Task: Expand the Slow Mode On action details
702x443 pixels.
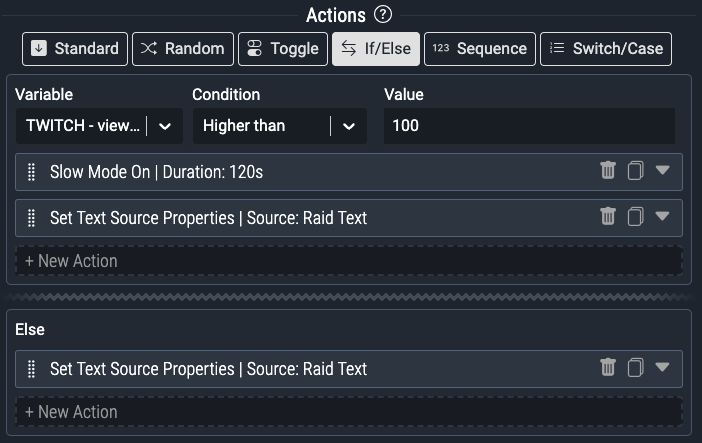Action: click(x=662, y=171)
